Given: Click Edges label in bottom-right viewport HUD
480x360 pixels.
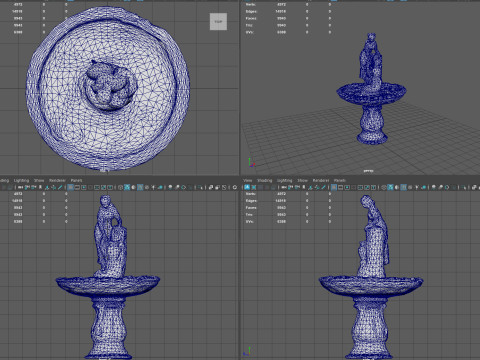Looking at the screenshot, I should point(251,201).
